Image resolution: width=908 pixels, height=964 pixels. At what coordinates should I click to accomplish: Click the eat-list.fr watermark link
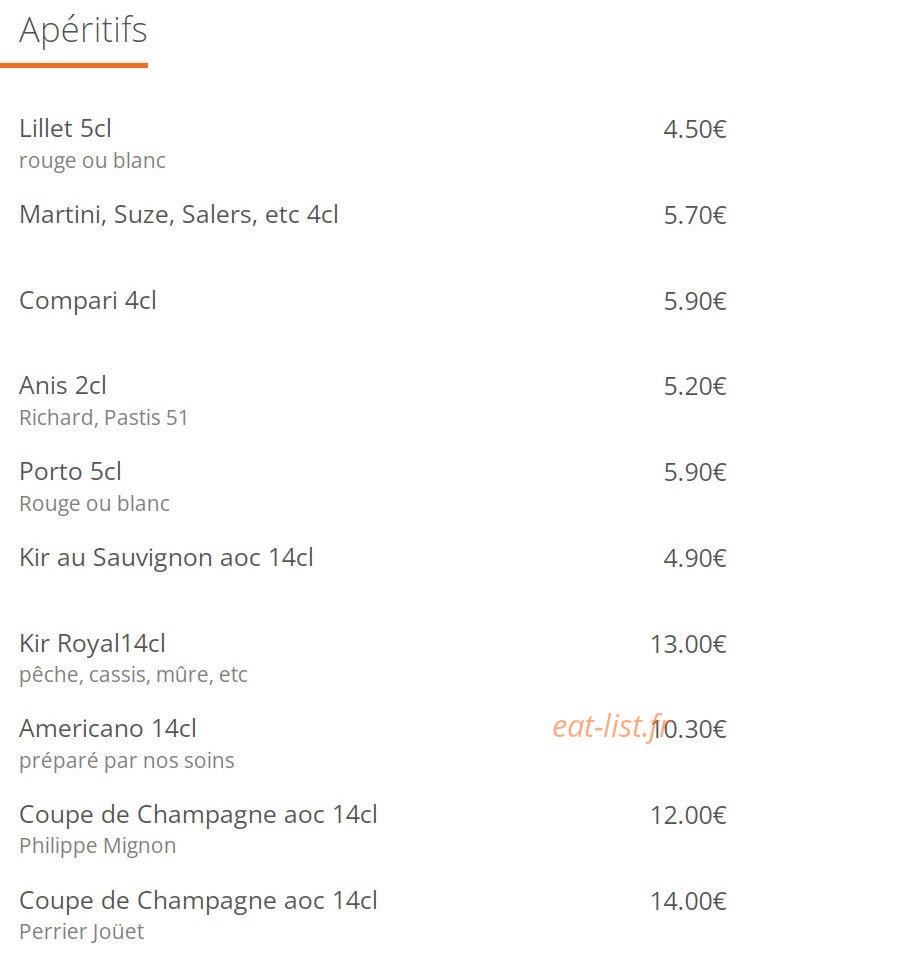tap(609, 727)
